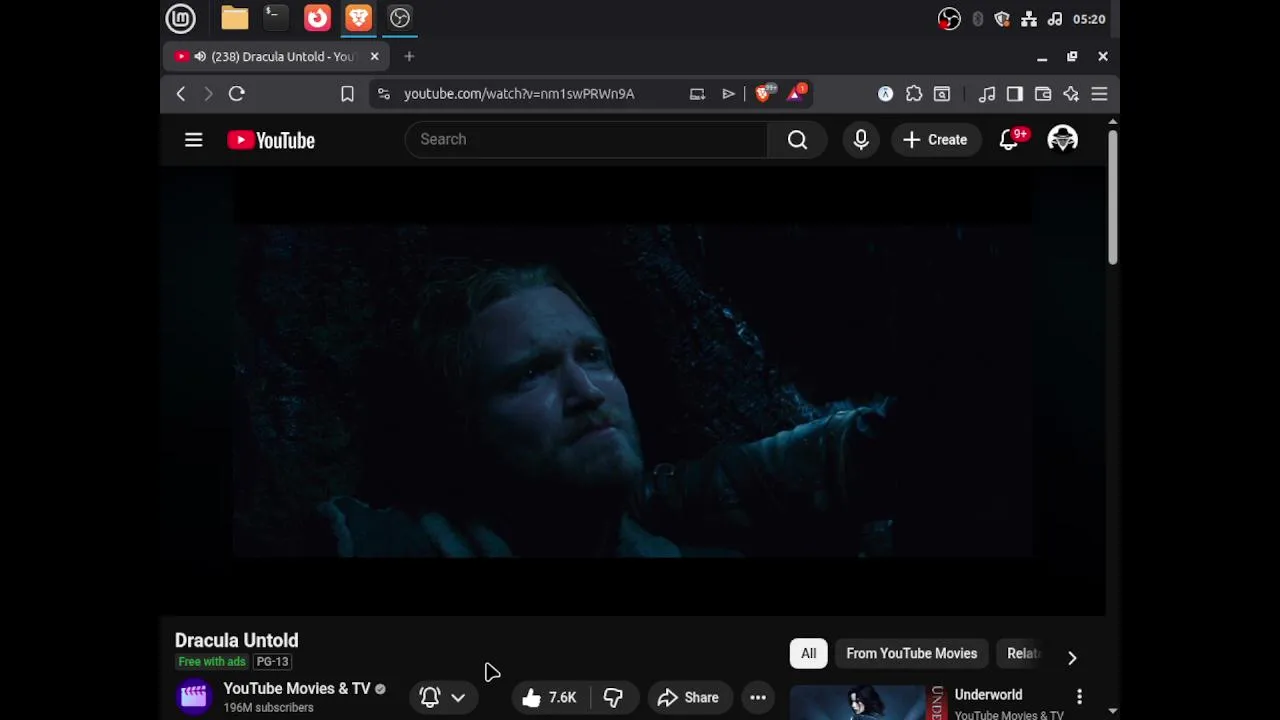Screen dimensions: 1280x720
Task: Open more actions three-dot menu
Action: pos(758,697)
